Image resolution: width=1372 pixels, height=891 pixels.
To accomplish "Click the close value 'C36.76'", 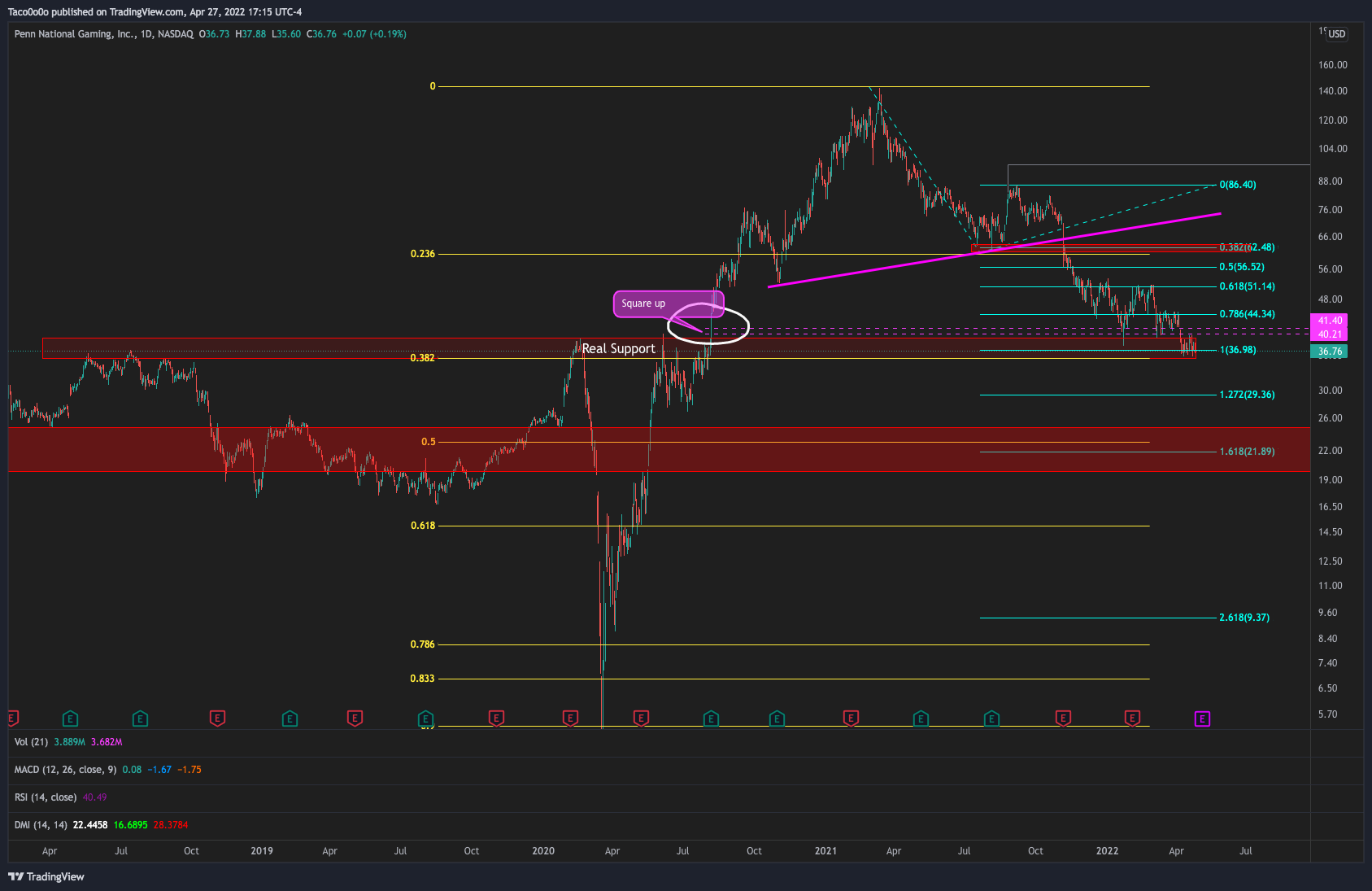I will 321,34.
